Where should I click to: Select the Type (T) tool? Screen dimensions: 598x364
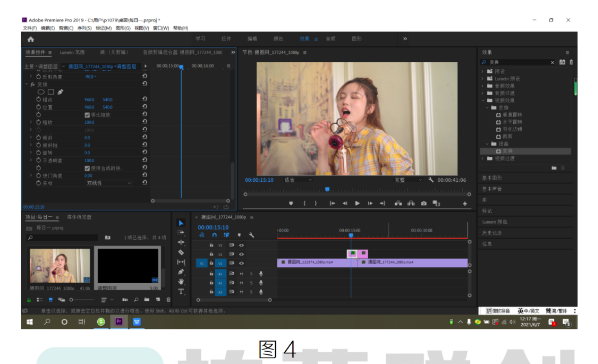coord(181,292)
